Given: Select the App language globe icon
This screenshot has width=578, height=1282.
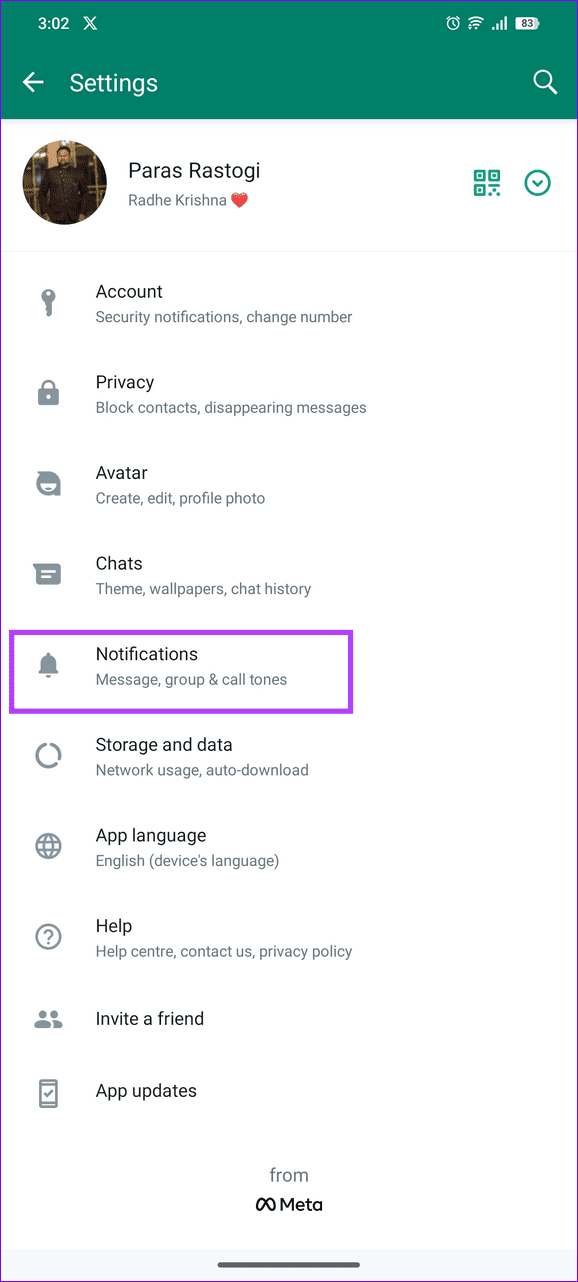Looking at the screenshot, I should coord(47,846).
